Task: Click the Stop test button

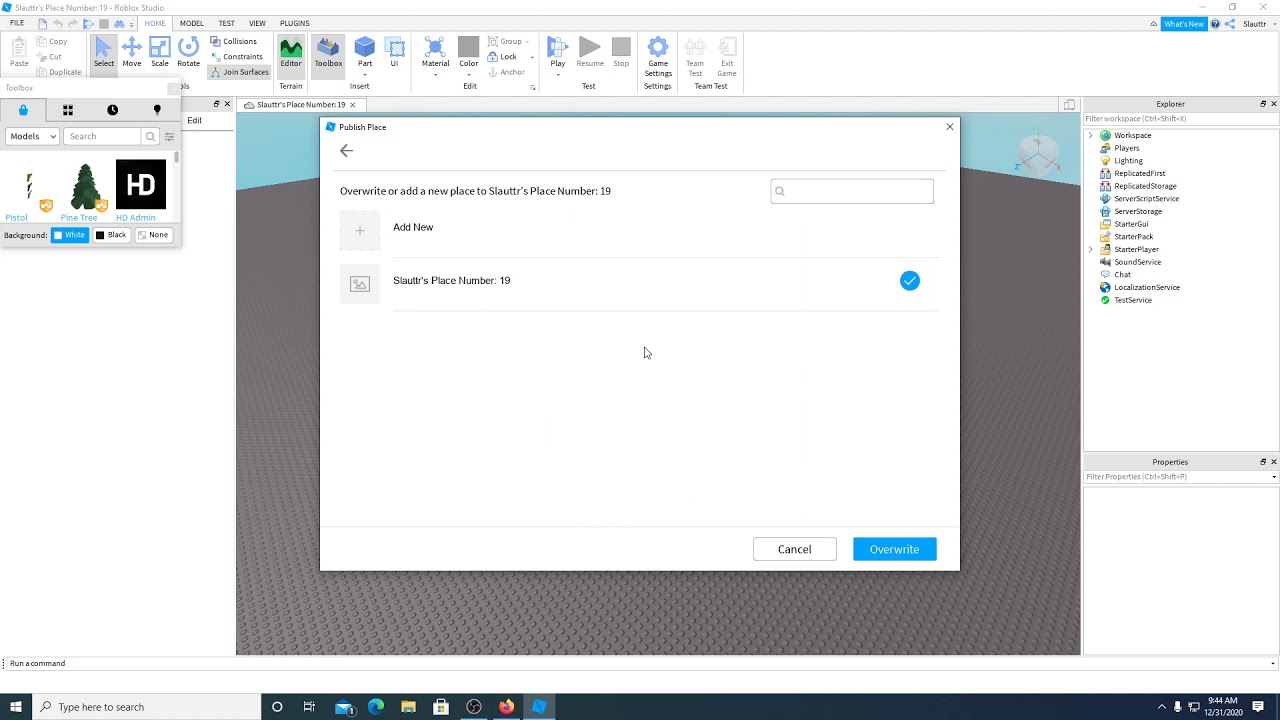Action: (x=621, y=53)
